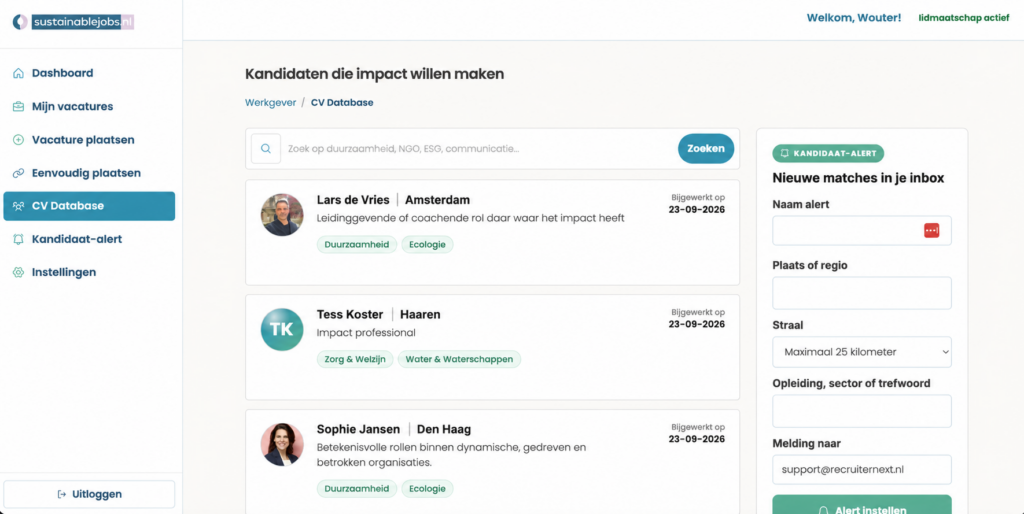Click the sustainablejobs.nl logo
The image size is (1024, 514).
[73, 22]
